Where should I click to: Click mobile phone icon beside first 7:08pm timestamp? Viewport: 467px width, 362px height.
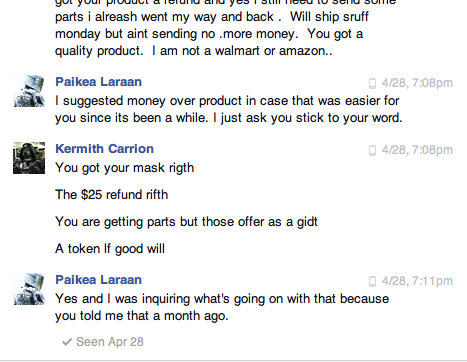[372, 83]
